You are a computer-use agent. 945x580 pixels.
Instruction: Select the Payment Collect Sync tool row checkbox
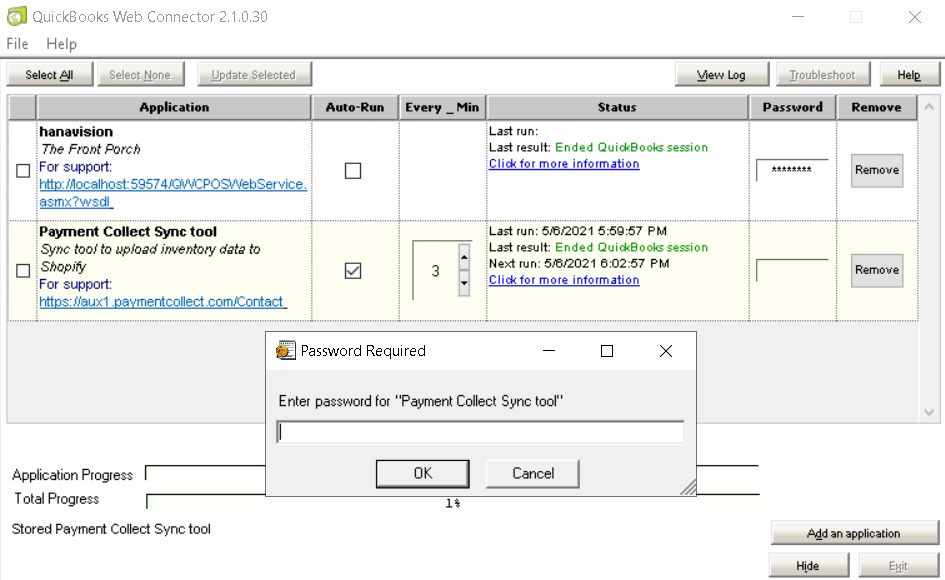pyautogui.click(x=23, y=271)
